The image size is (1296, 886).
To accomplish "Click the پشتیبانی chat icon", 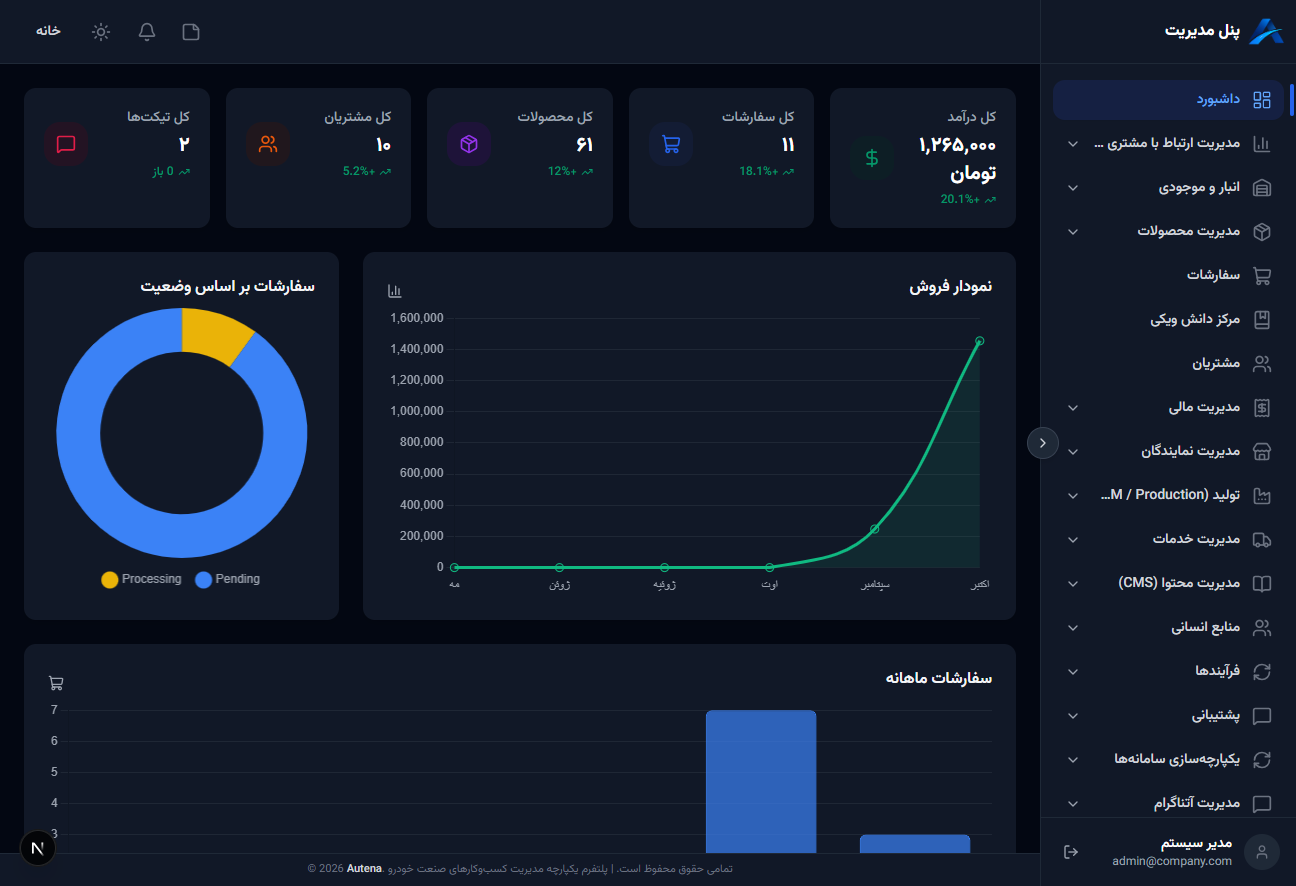I will tap(1262, 716).
